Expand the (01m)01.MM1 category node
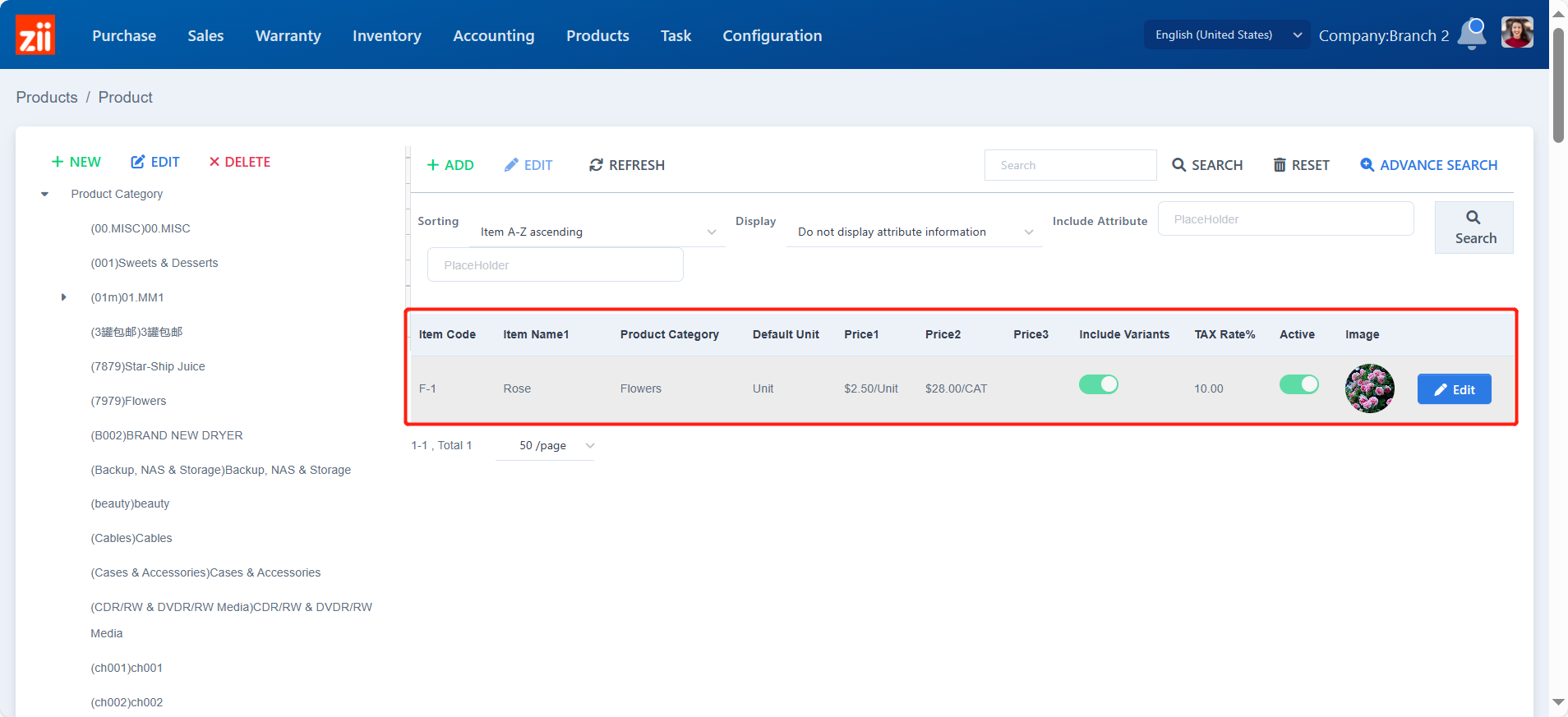The width and height of the screenshot is (1568, 717). 63,297
